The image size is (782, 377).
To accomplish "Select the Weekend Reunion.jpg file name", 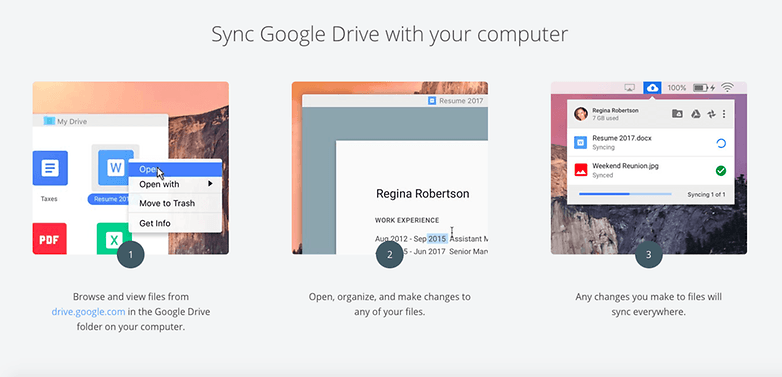I will [x=625, y=166].
